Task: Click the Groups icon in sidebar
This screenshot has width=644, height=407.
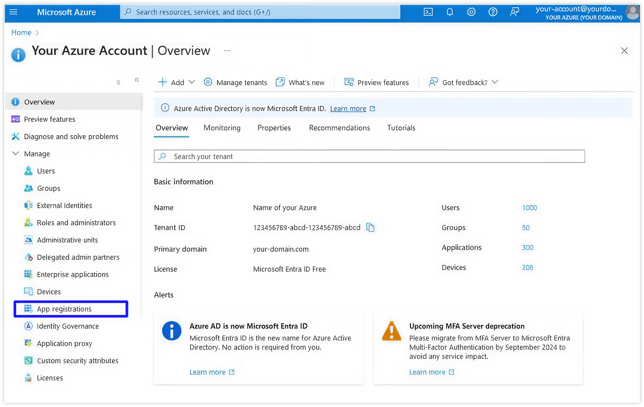Action: click(28, 188)
